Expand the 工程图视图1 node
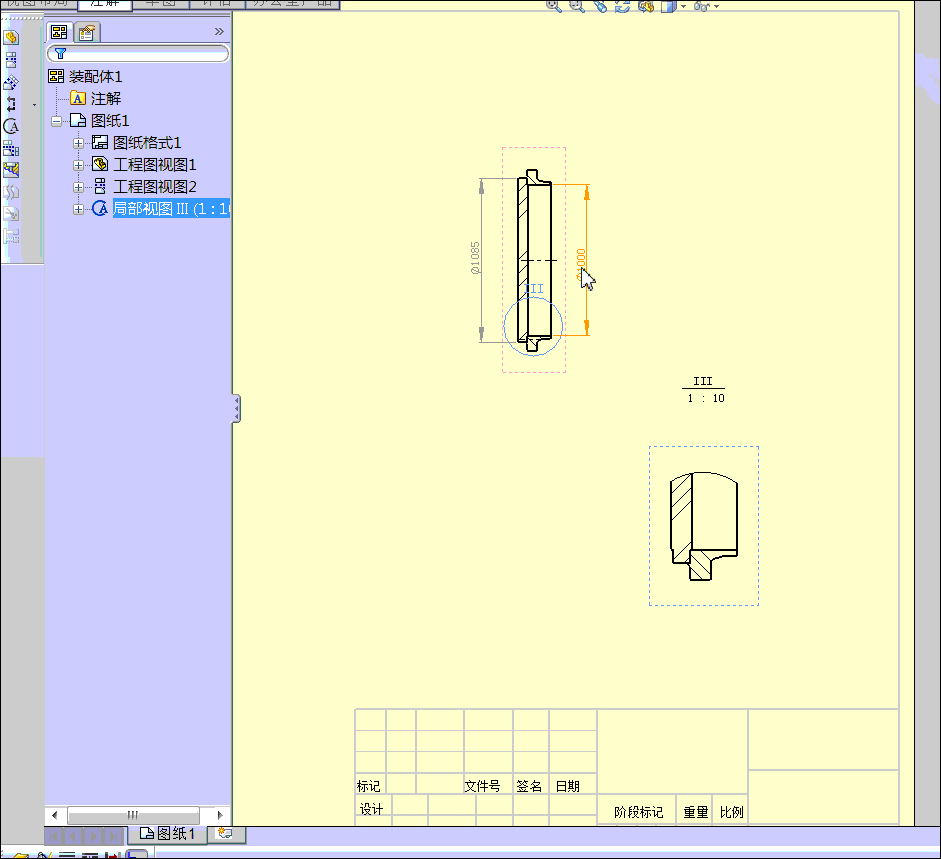The image size is (941, 859). tap(78, 165)
